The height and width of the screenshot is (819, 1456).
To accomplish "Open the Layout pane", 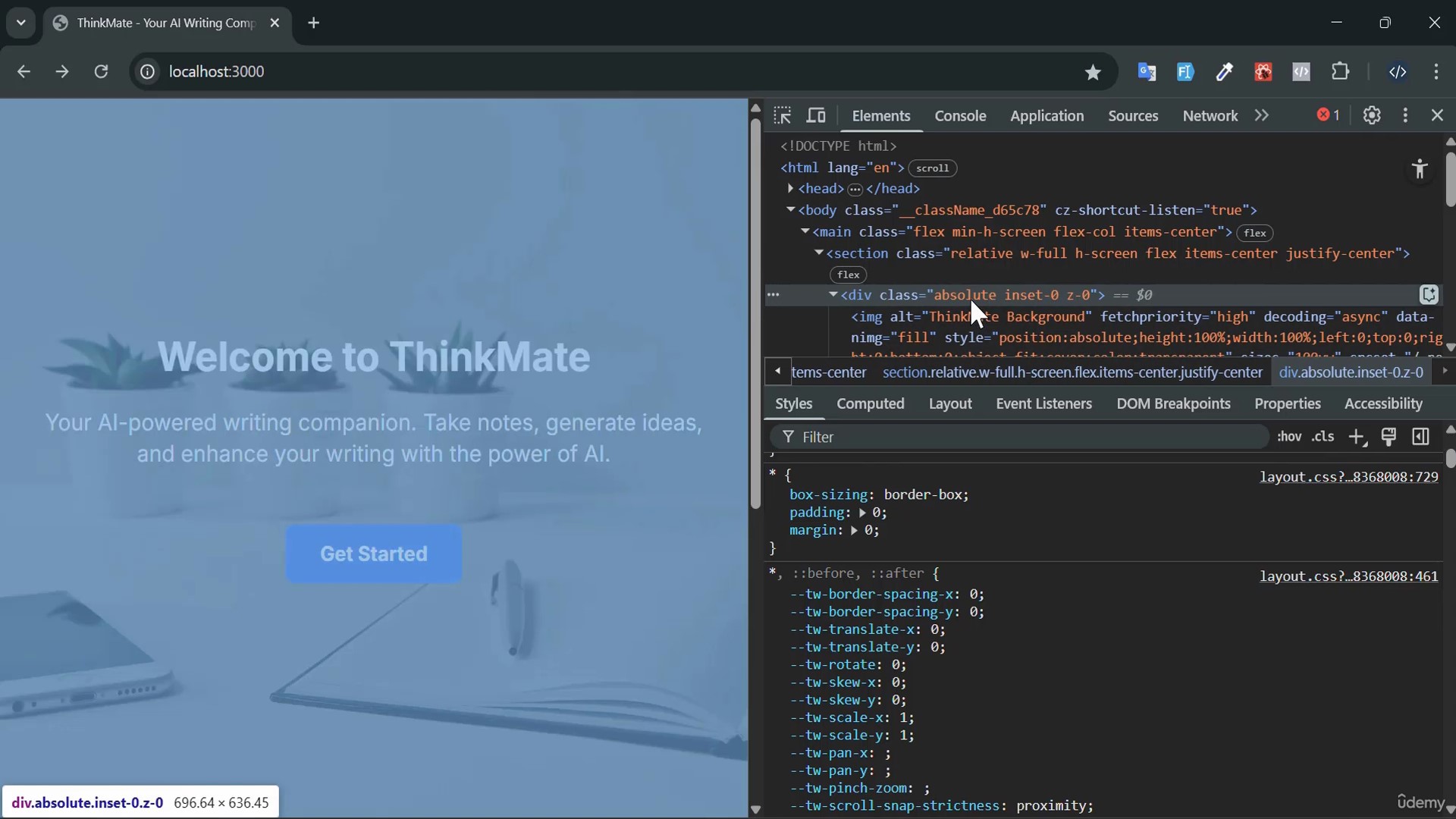I will (949, 404).
